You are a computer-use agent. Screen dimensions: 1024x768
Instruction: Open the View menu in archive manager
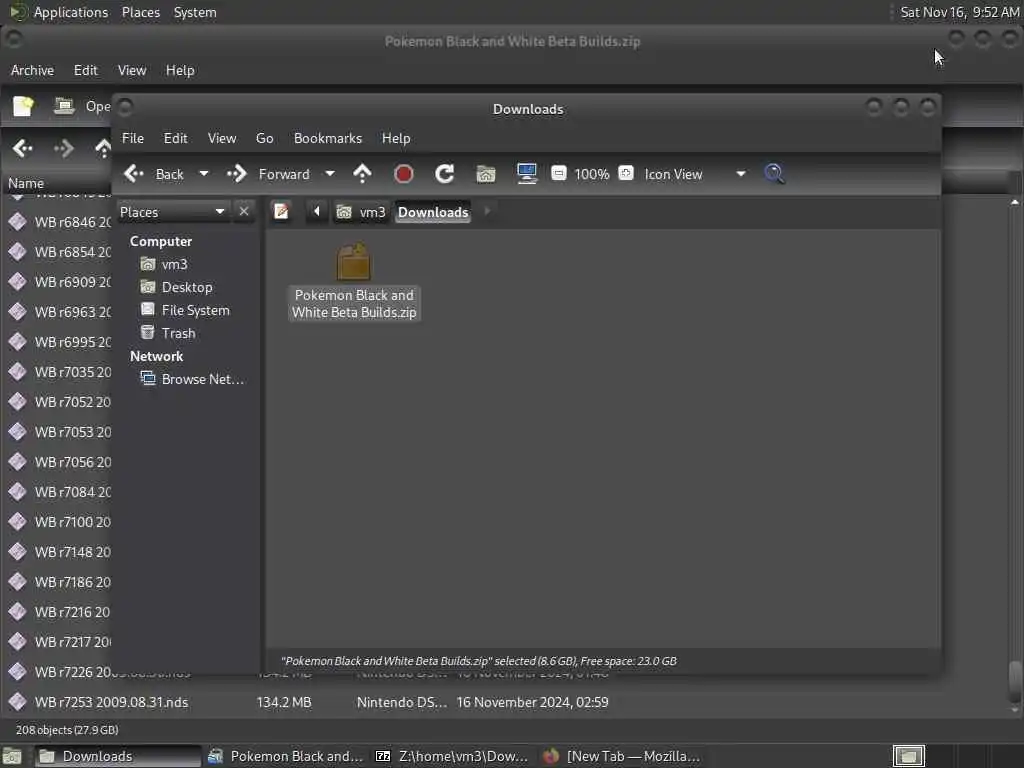tap(132, 70)
